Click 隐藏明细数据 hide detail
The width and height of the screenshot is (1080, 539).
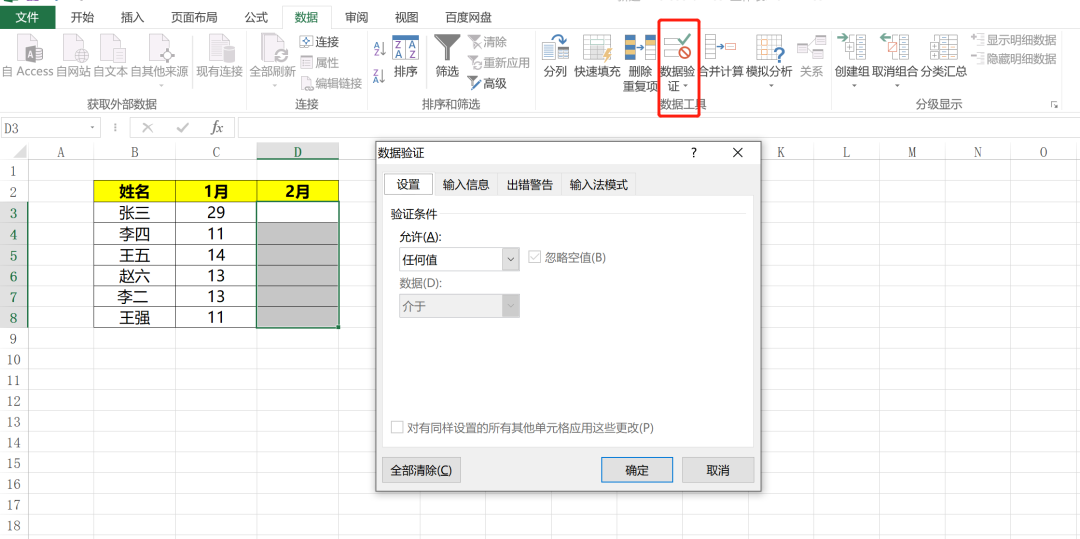(1013, 59)
